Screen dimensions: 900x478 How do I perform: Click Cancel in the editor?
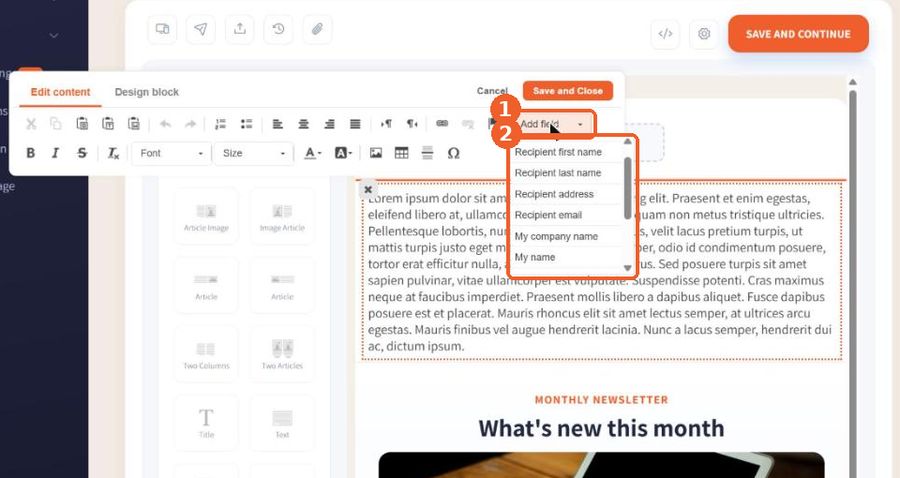point(492,91)
